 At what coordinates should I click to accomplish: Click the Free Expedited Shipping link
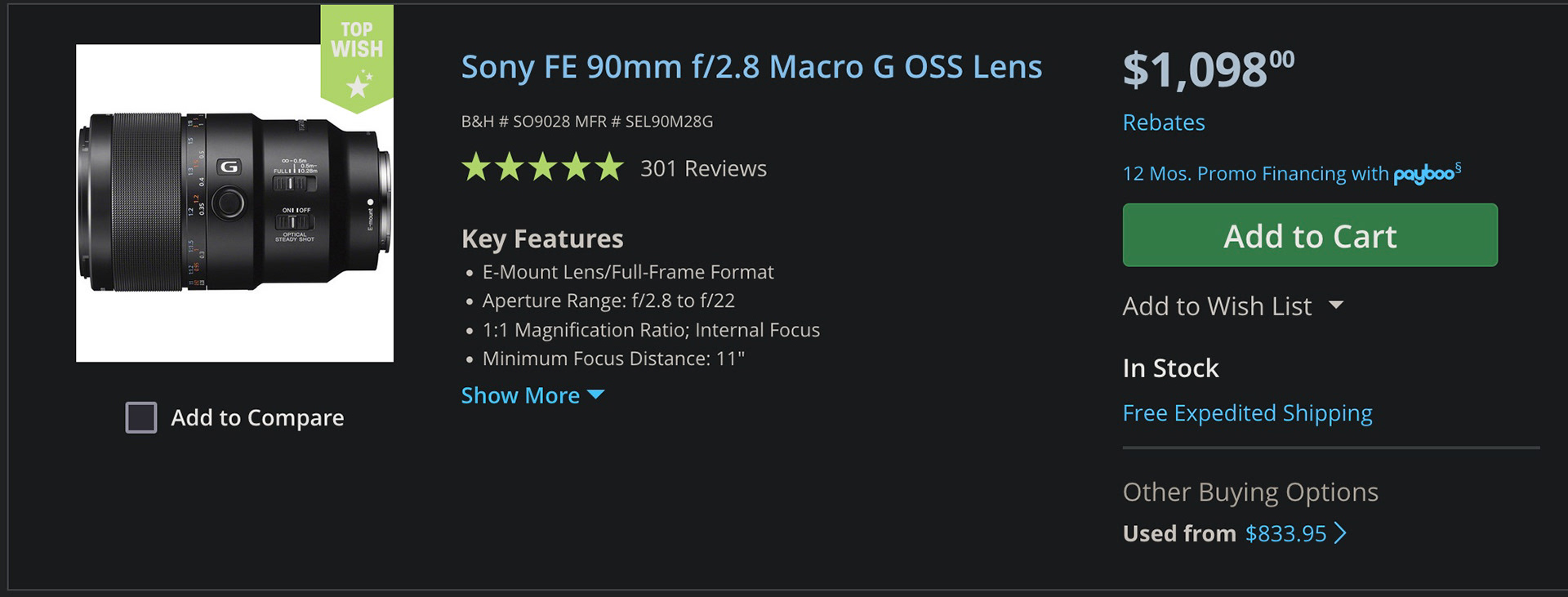(1247, 413)
